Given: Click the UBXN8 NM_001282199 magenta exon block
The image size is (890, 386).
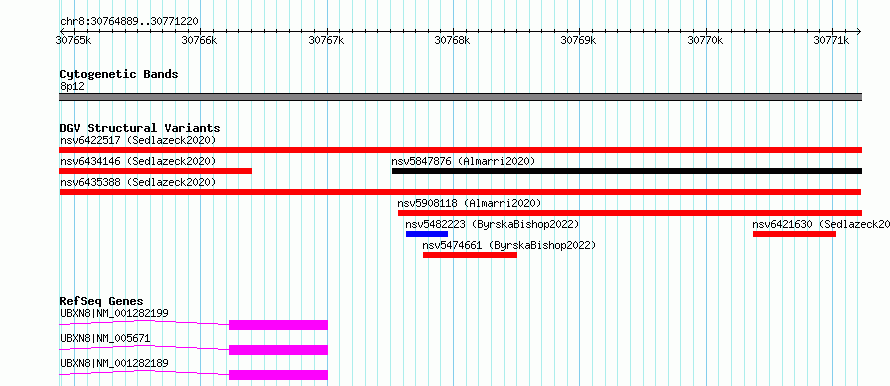Looking at the screenshot, I should tap(278, 325).
